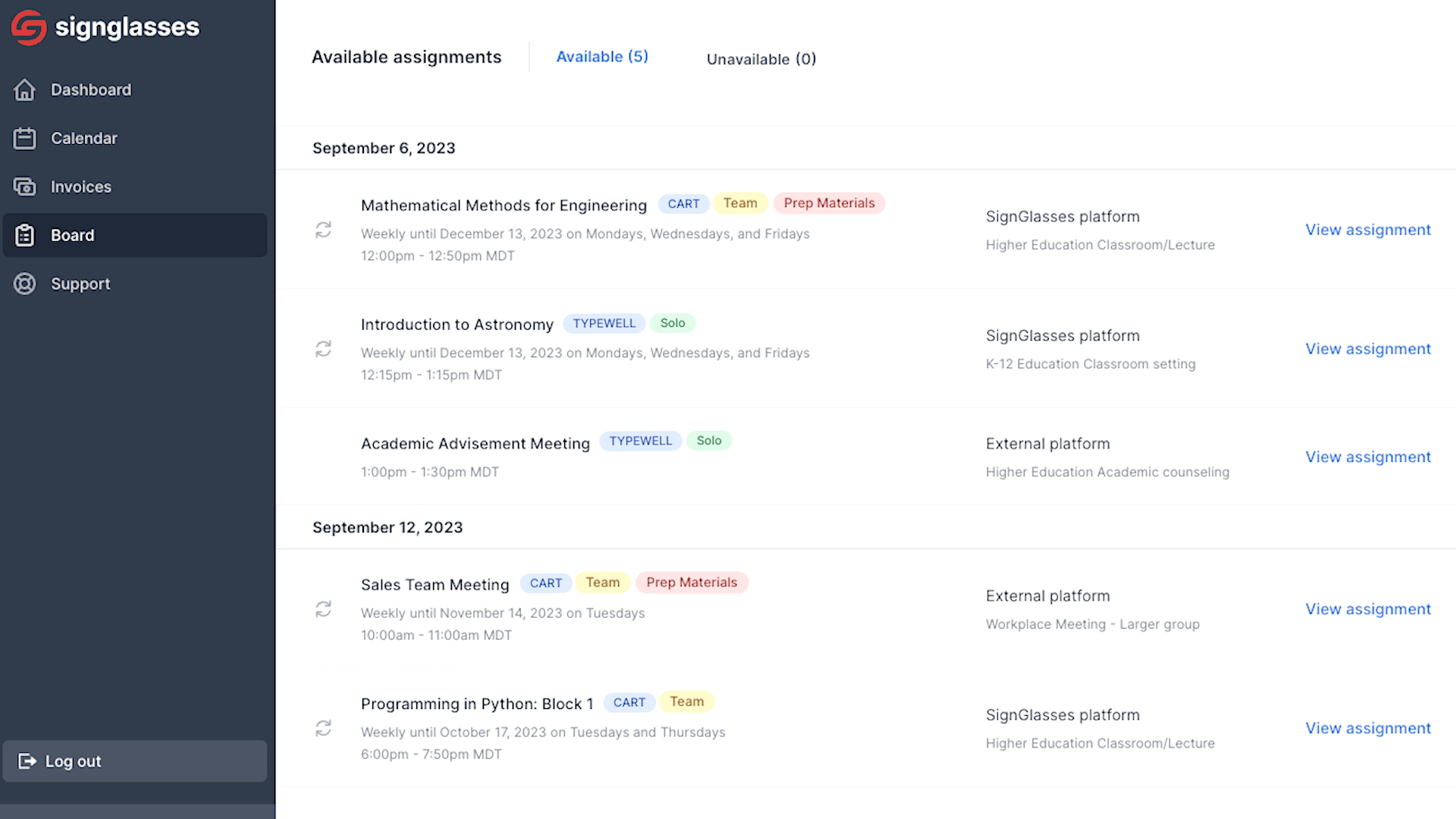
Task: Click the 12:00pm - 12:50pm MDT time
Action: click(x=438, y=256)
